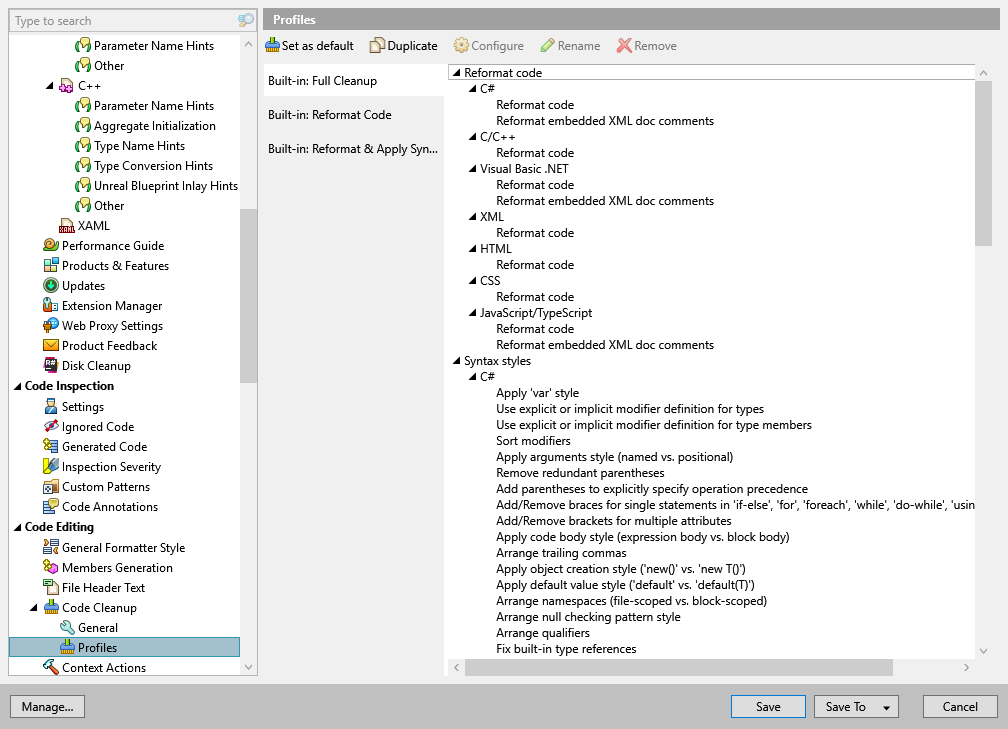Image resolution: width=1008 pixels, height=729 pixels.
Task: Remove the selected profile
Action: (646, 45)
